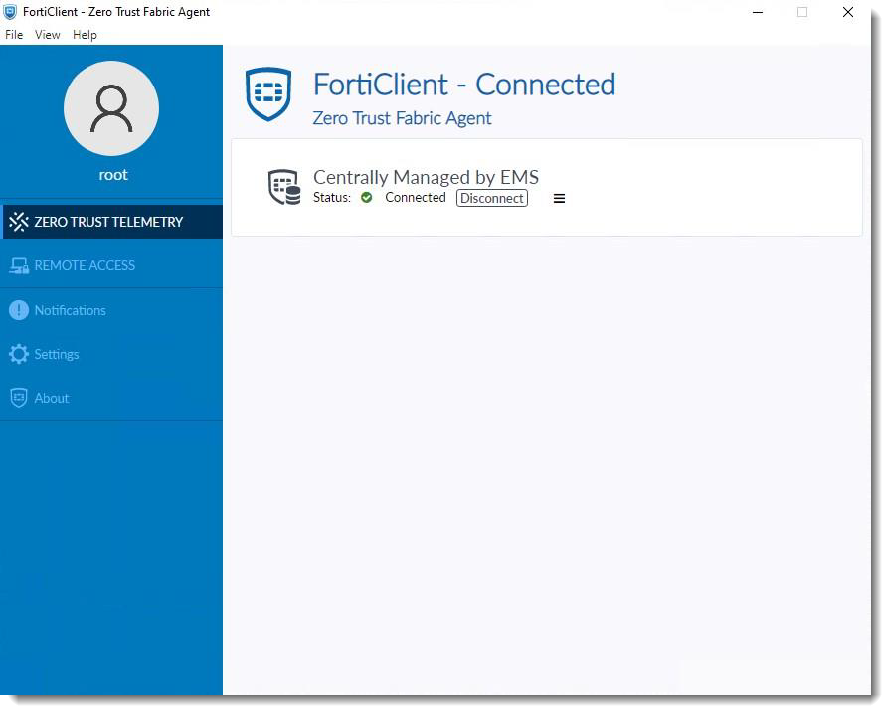The image size is (890, 714).
Task: Click the Connected status text
Action: 415,198
